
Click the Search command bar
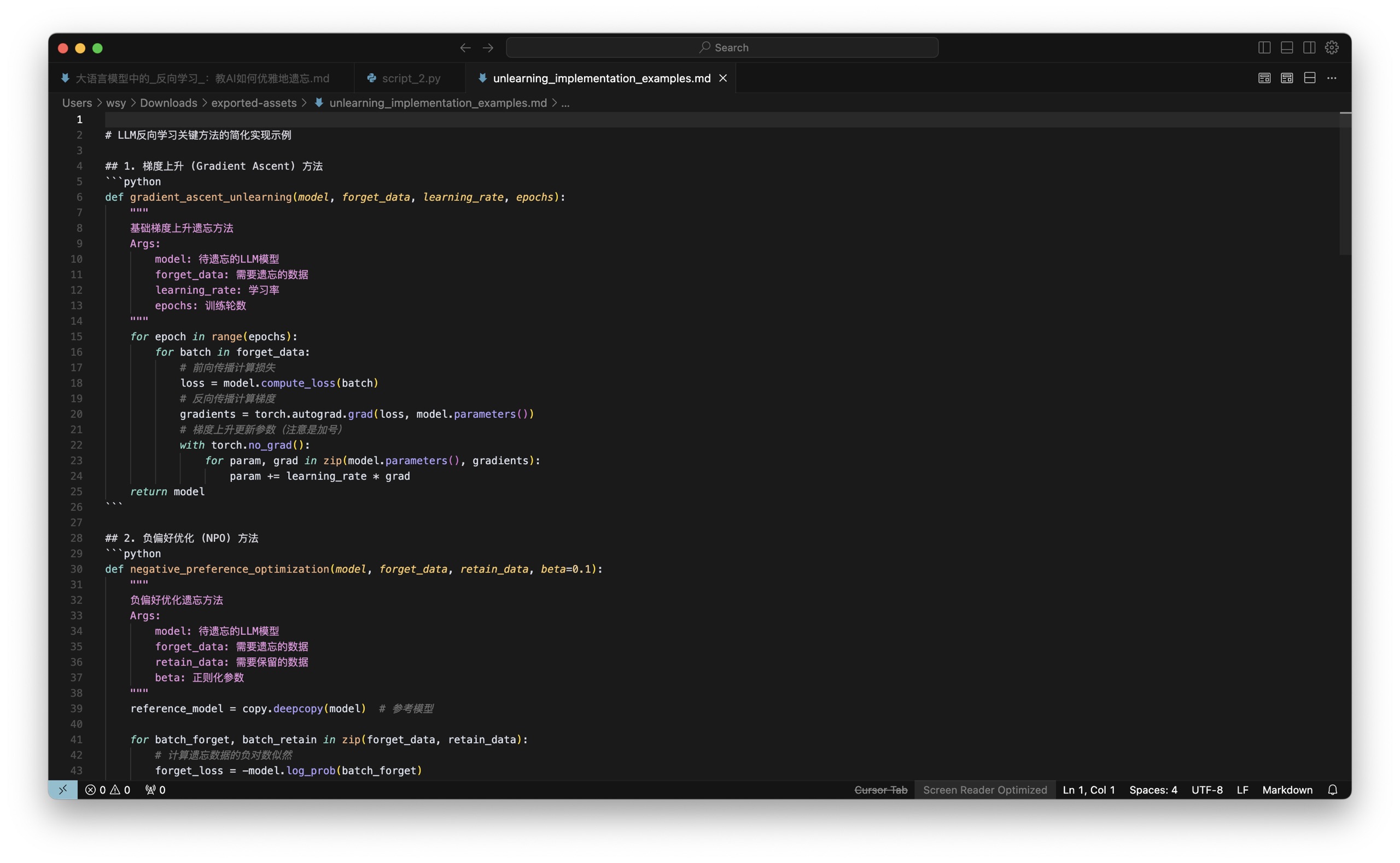coord(722,48)
